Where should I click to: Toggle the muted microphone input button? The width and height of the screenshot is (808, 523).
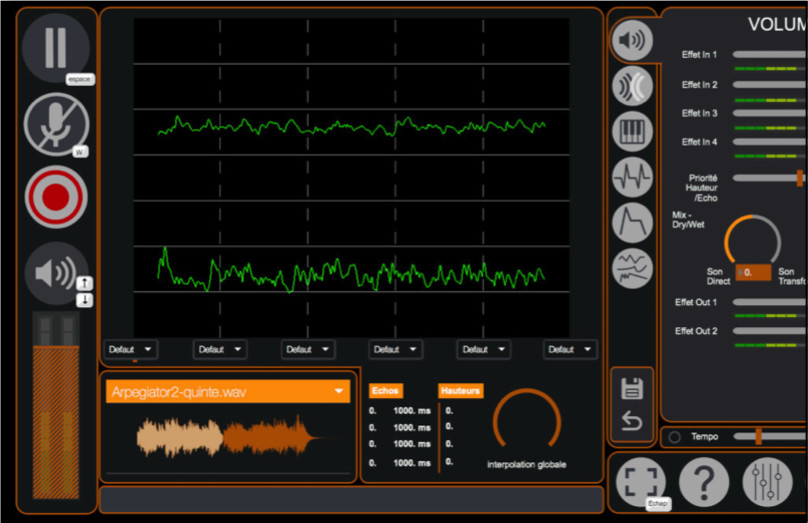point(56,124)
